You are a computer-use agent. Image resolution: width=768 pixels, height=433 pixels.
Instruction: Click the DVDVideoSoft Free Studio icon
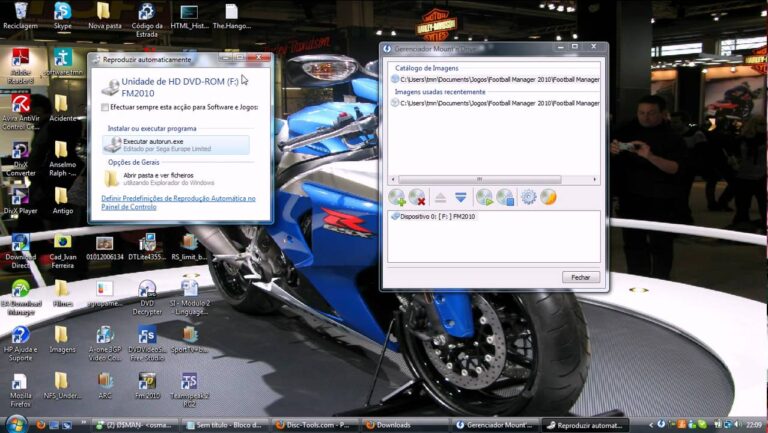(147, 343)
